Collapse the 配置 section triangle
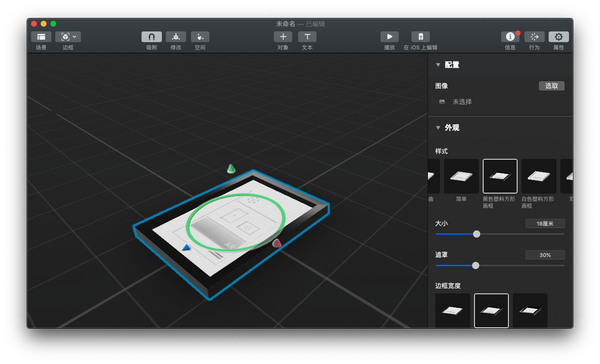 coord(438,65)
